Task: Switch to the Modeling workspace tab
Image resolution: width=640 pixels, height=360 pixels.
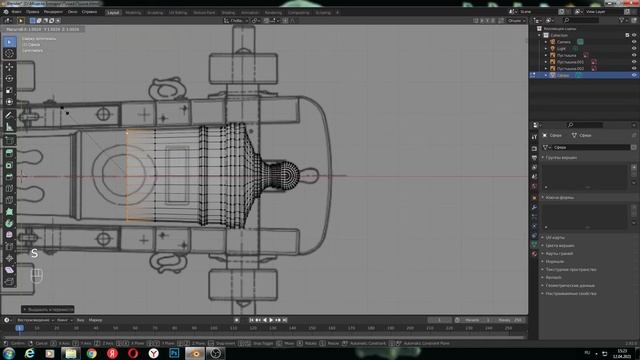Action: (x=133, y=13)
